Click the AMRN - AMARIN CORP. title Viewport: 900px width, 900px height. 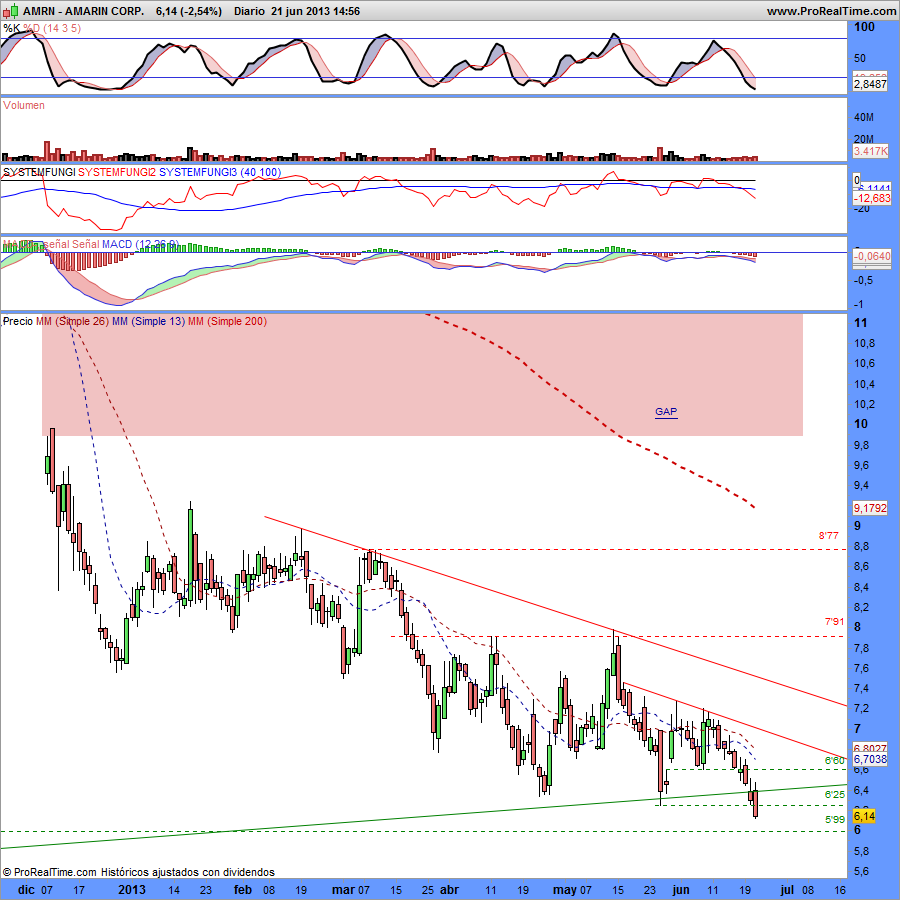click(83, 11)
